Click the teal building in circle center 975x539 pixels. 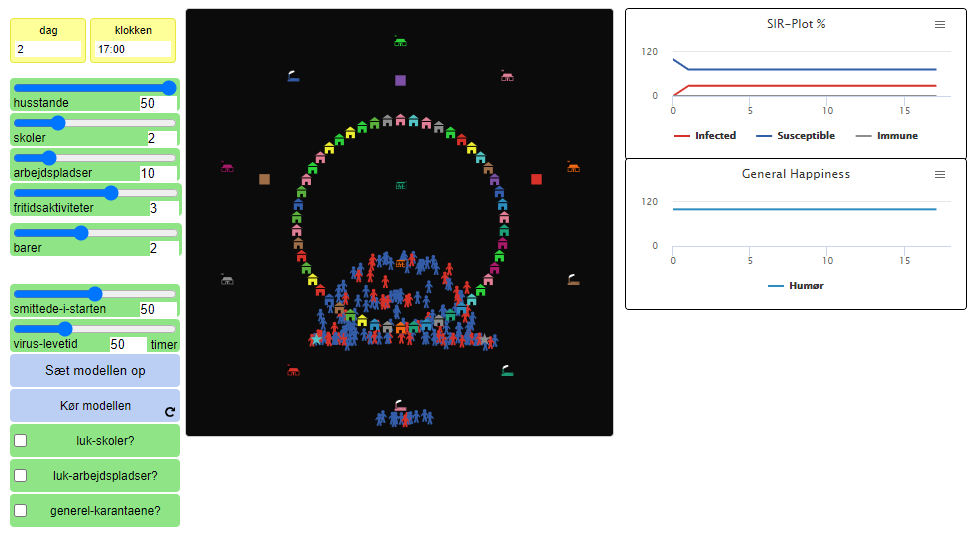click(x=401, y=185)
